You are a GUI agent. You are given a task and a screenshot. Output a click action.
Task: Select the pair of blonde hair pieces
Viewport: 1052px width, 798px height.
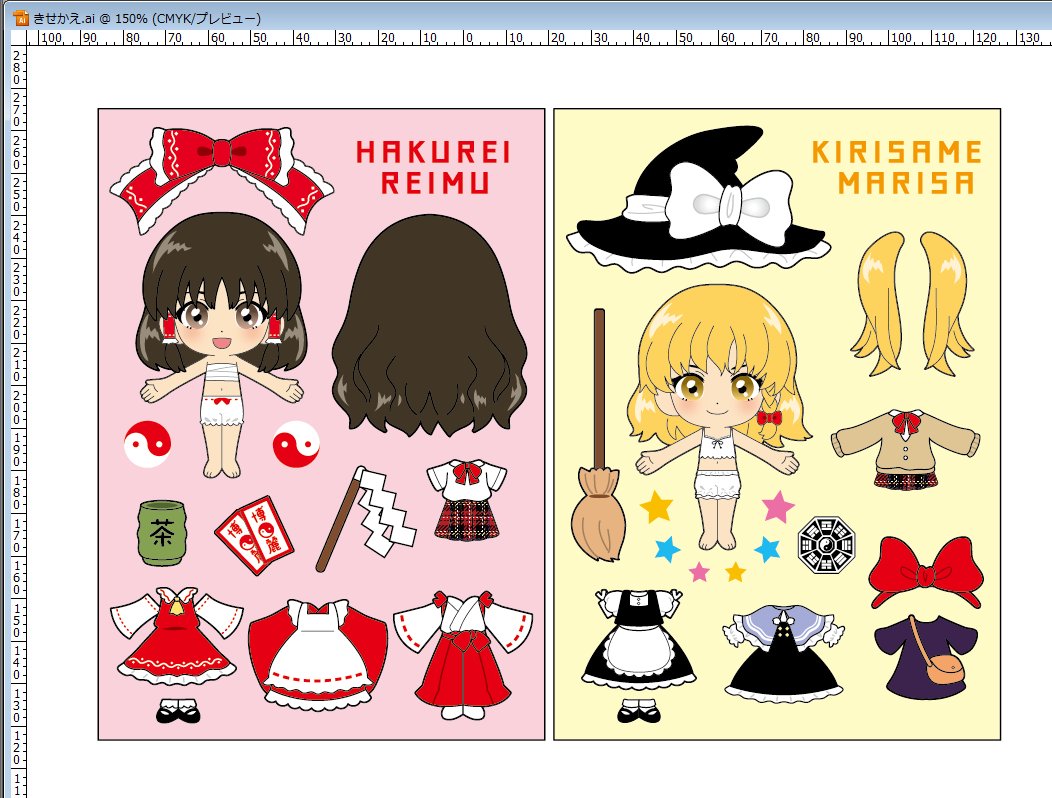click(912, 303)
